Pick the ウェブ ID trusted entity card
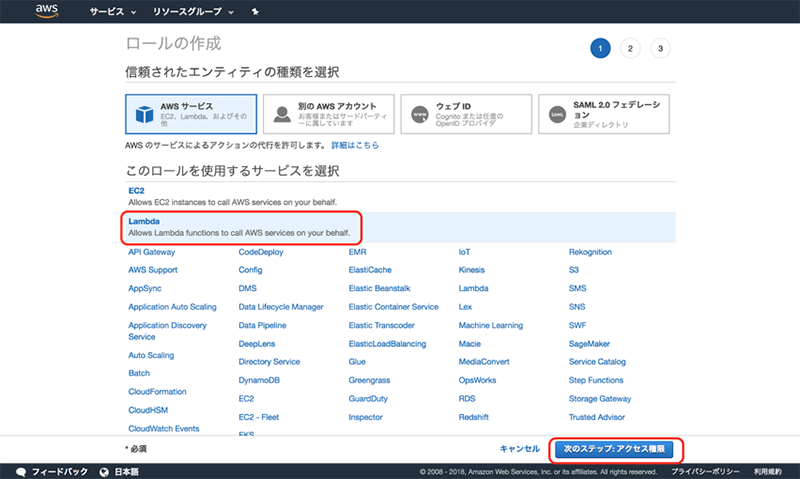Viewport: 800px width, 479px height. click(x=465, y=115)
